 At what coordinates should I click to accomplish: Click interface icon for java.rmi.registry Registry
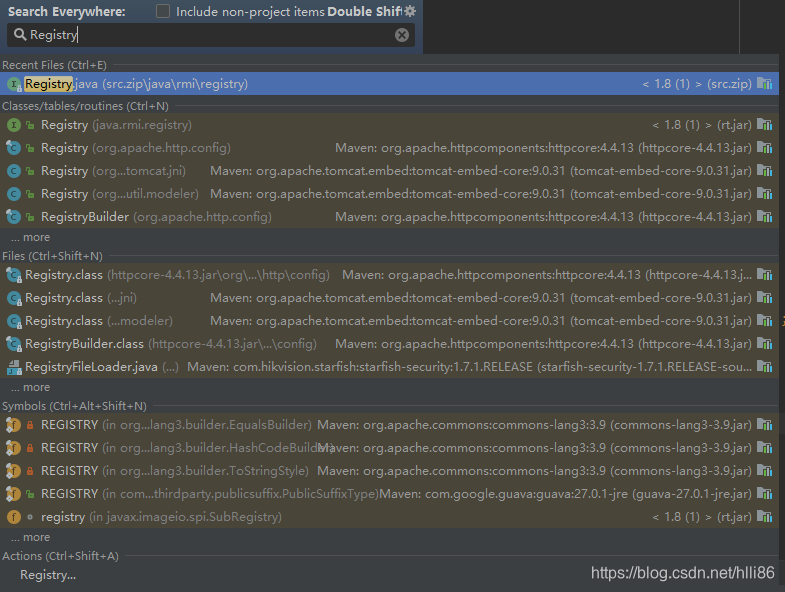tap(14, 125)
